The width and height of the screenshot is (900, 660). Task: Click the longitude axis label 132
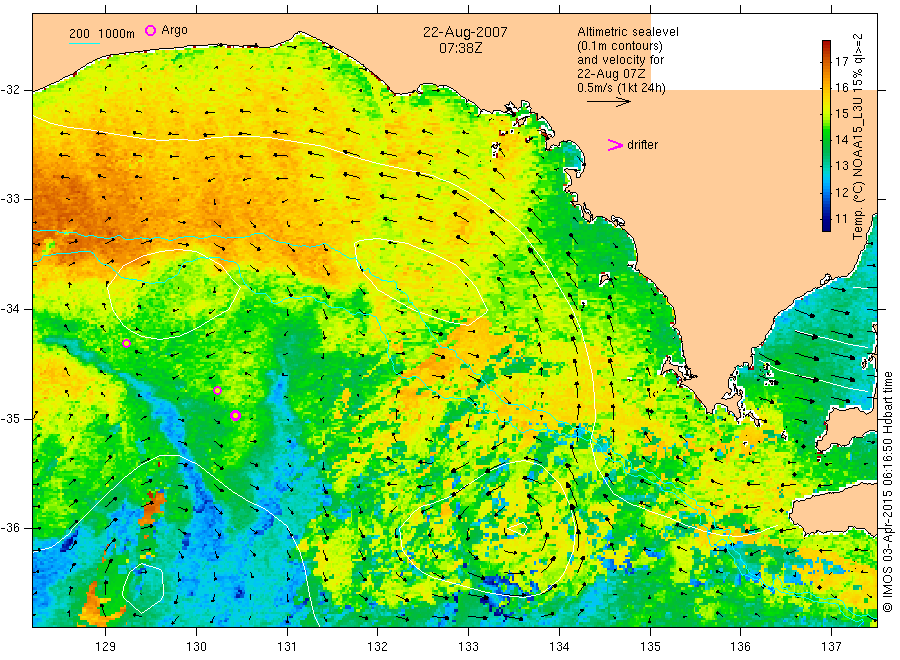pos(378,647)
